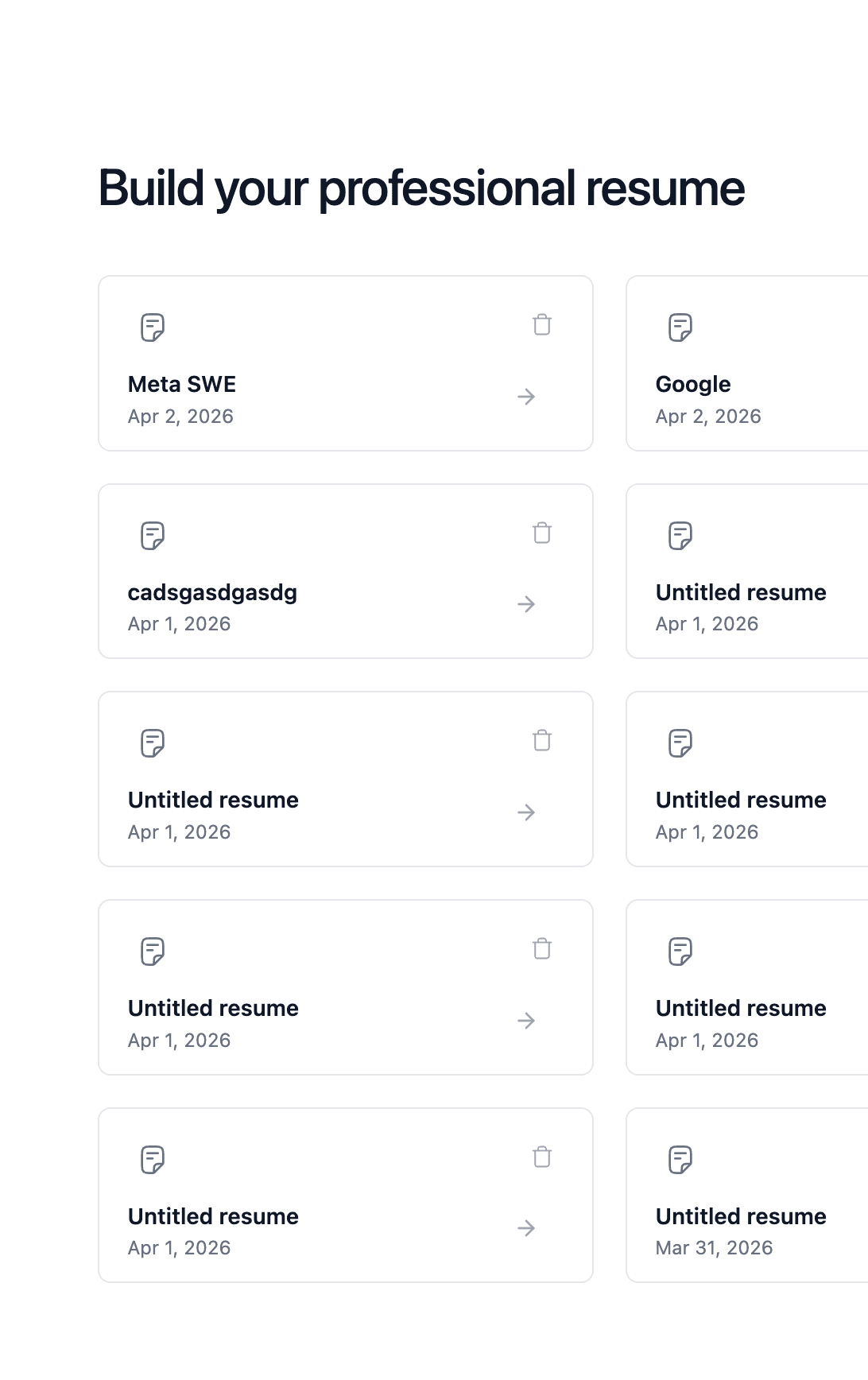Select the Meta SWE resume title
The image size is (868, 1380).
click(182, 384)
